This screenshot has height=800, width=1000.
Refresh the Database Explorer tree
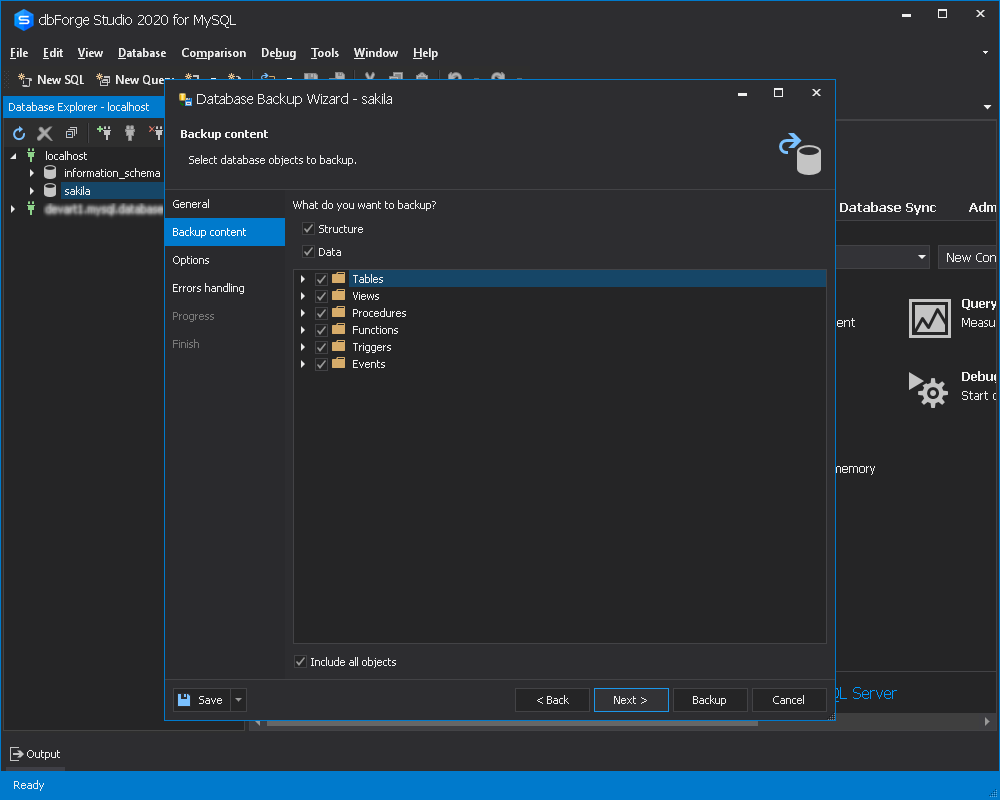tap(19, 133)
